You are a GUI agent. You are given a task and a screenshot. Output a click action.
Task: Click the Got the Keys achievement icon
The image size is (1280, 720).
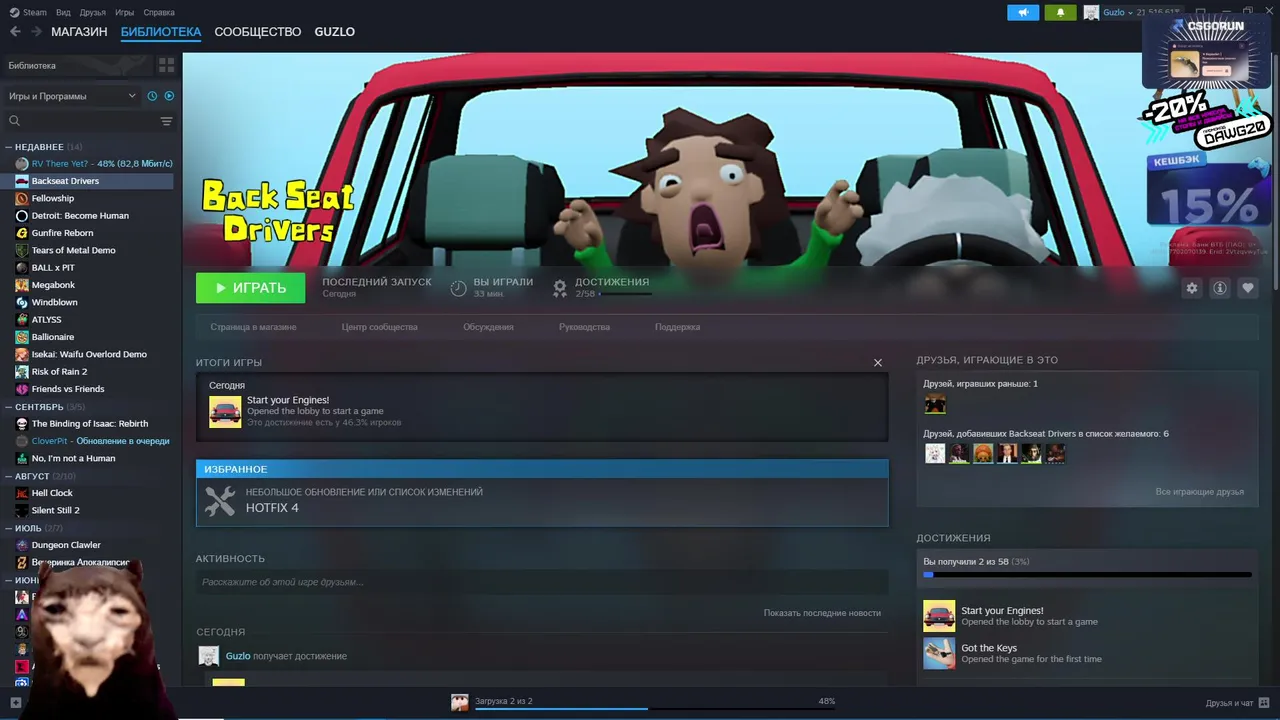939,653
